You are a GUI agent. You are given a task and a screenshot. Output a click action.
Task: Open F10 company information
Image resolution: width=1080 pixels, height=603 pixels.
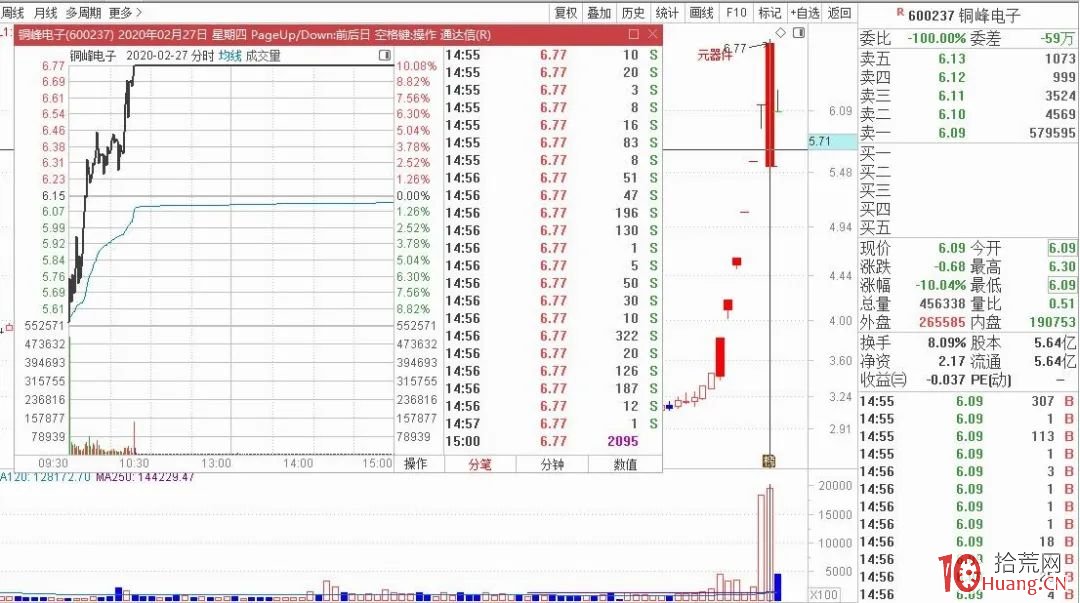tap(736, 12)
